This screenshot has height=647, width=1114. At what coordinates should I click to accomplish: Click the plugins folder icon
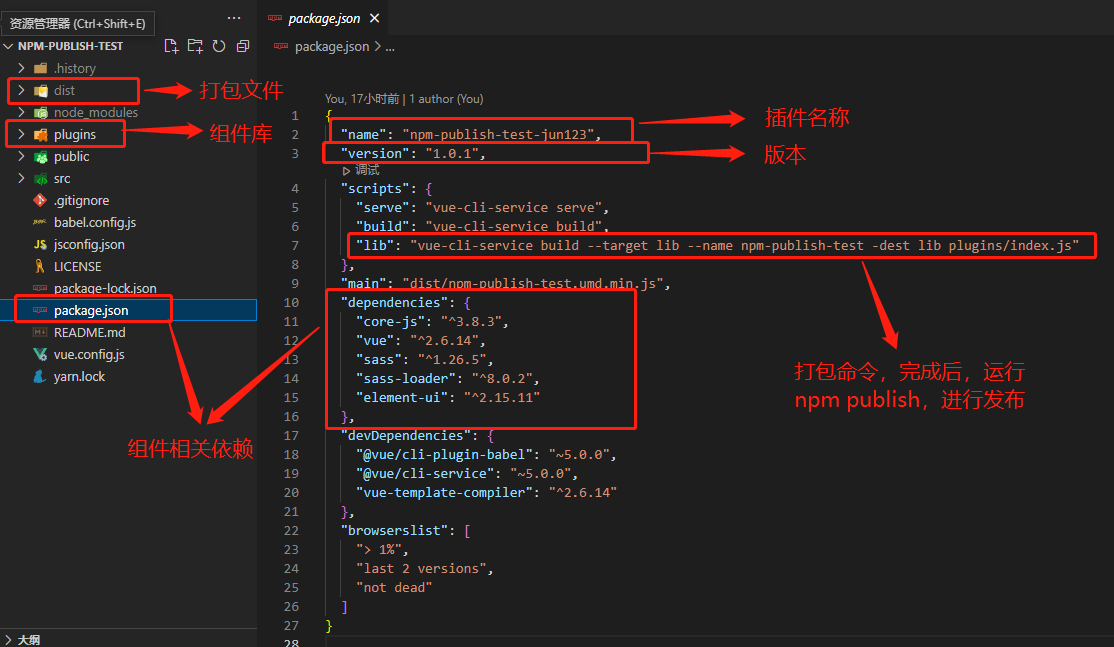[40, 134]
